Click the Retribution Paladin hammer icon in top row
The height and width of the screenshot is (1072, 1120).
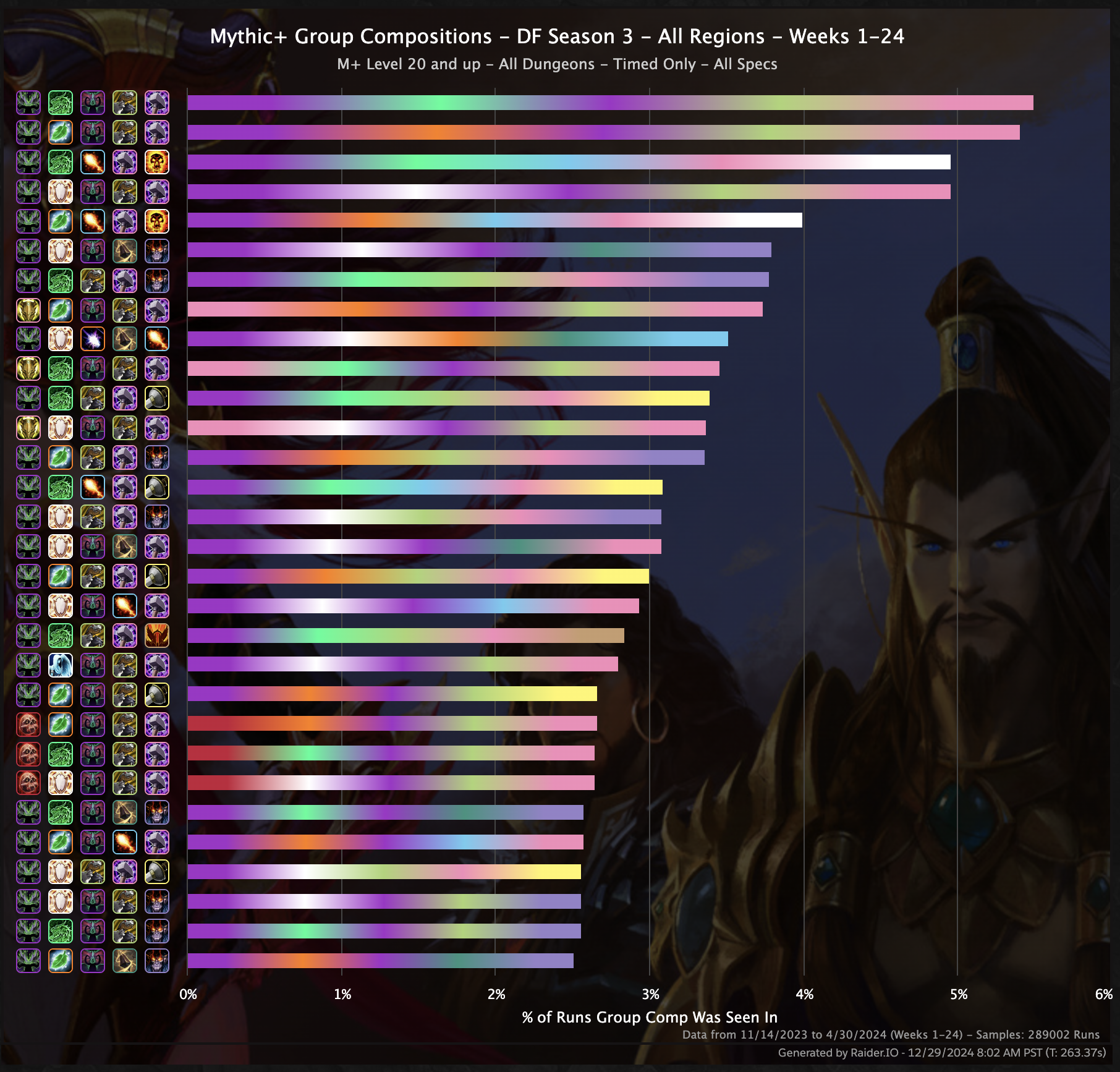coord(157,103)
